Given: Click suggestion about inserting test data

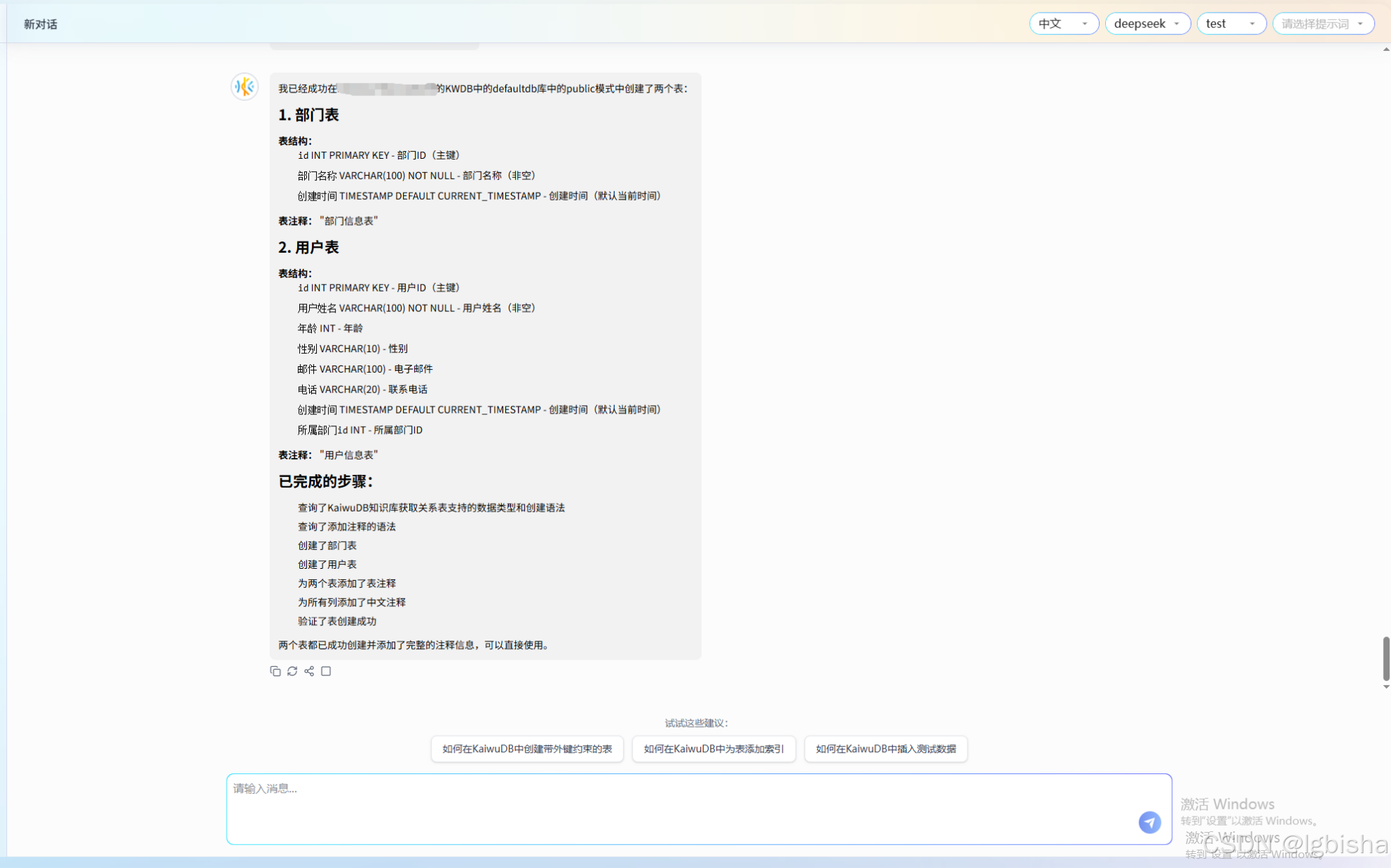Looking at the screenshot, I should (x=886, y=749).
